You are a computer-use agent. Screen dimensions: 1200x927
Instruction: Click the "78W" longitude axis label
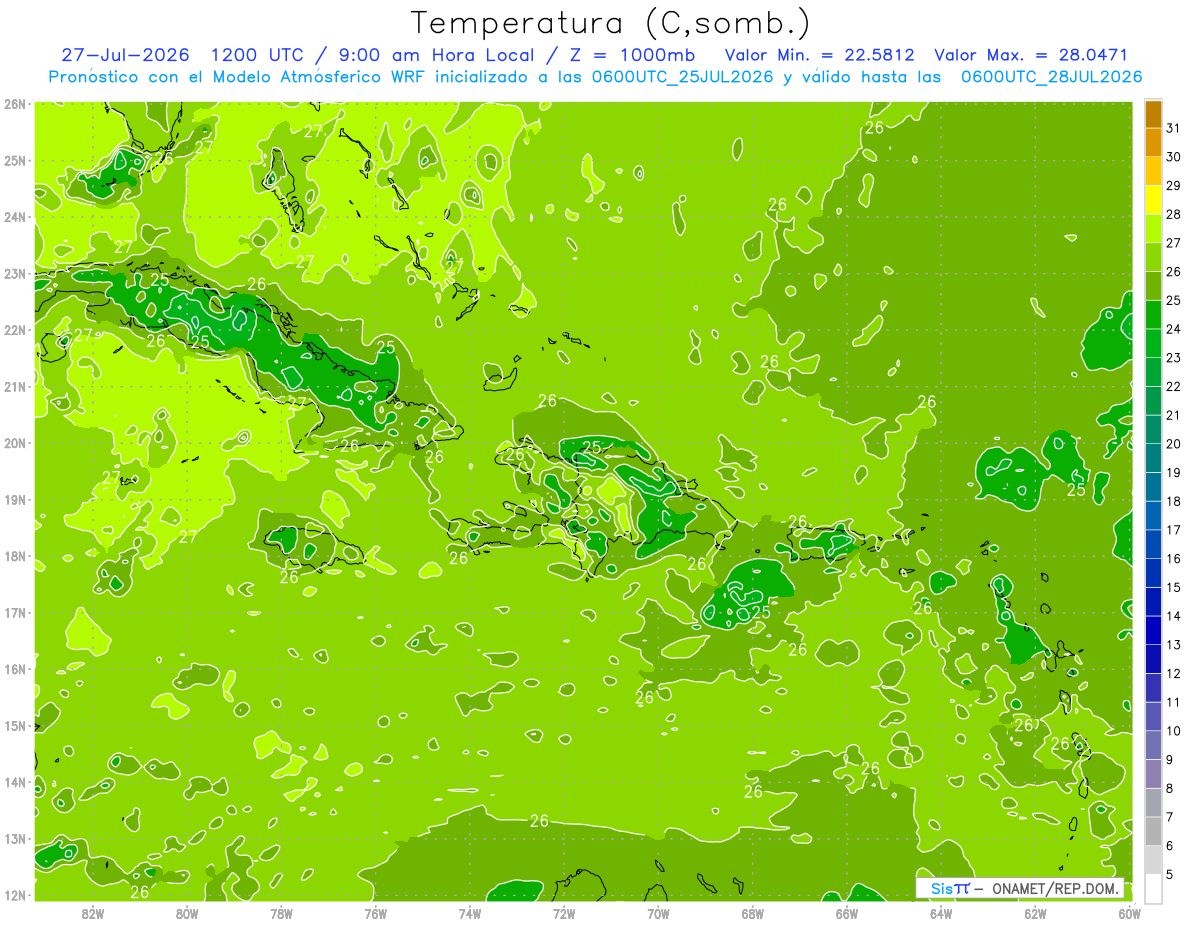click(x=281, y=913)
